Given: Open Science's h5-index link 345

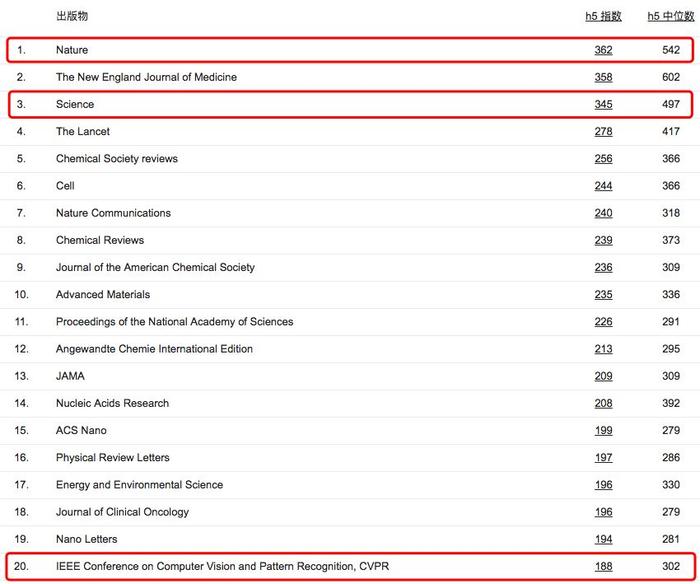Looking at the screenshot, I should click(603, 104).
